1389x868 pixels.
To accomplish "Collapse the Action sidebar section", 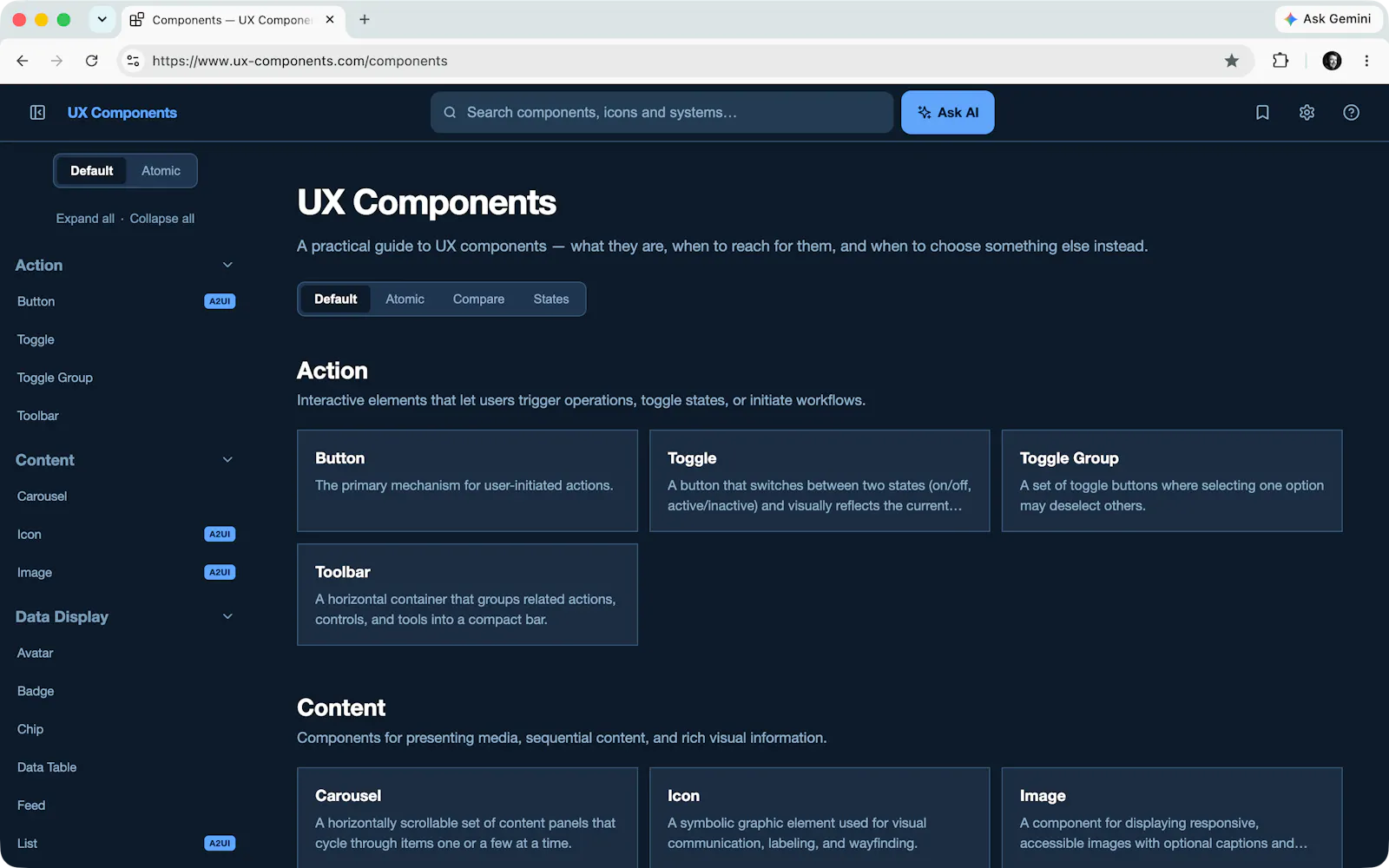I will 227,265.
